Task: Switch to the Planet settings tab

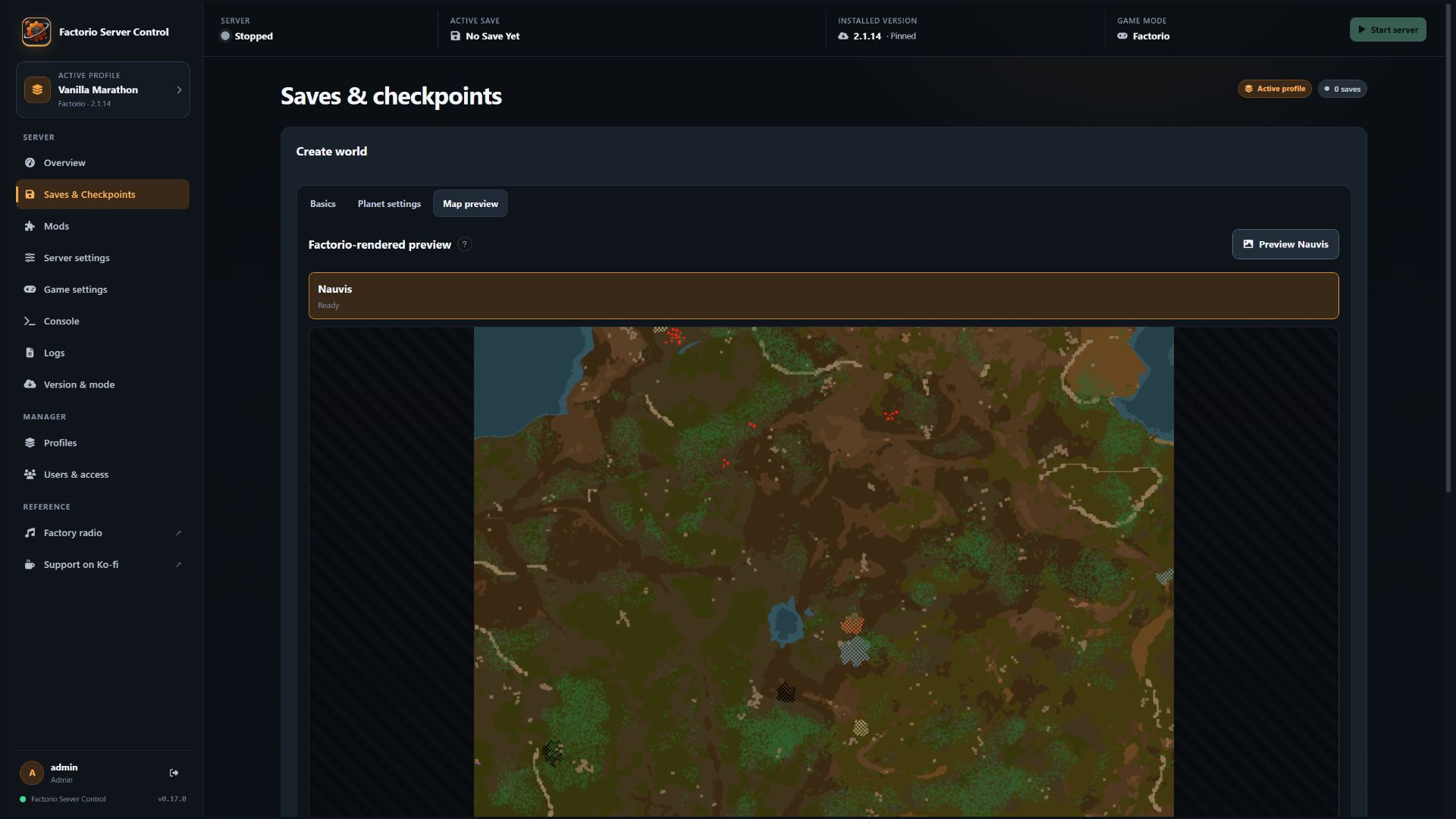Action: coord(389,203)
